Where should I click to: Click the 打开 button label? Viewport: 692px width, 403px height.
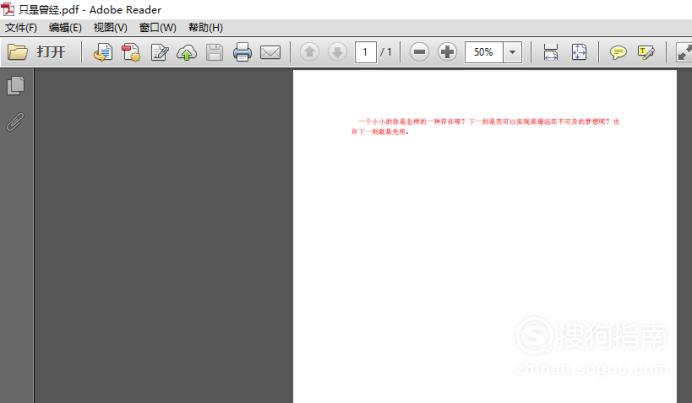coord(51,52)
